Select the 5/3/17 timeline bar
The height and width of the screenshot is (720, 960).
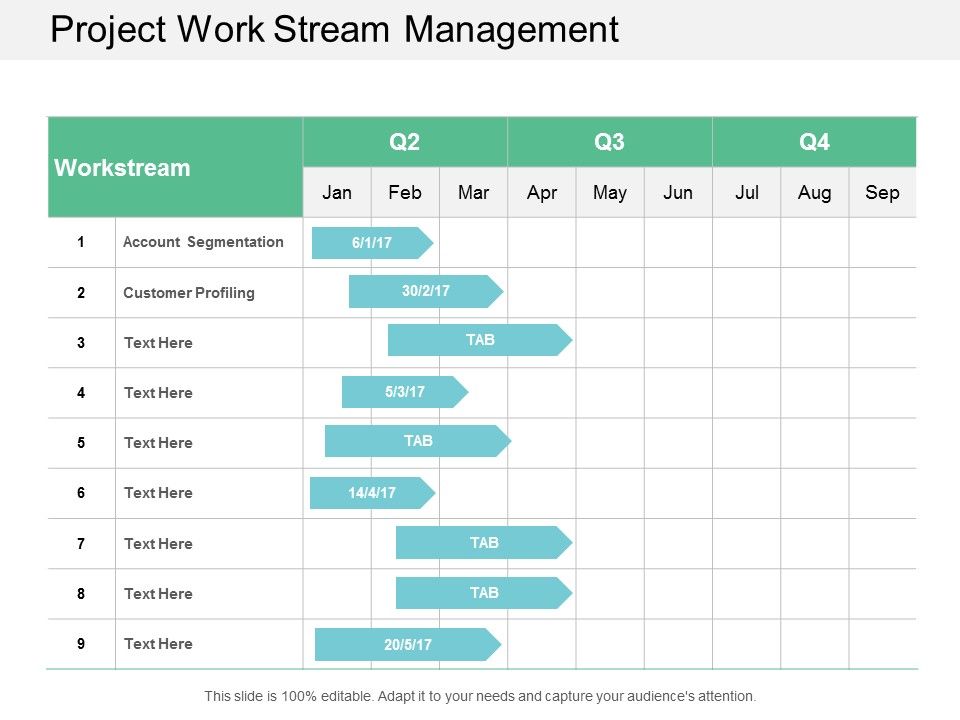pos(405,392)
